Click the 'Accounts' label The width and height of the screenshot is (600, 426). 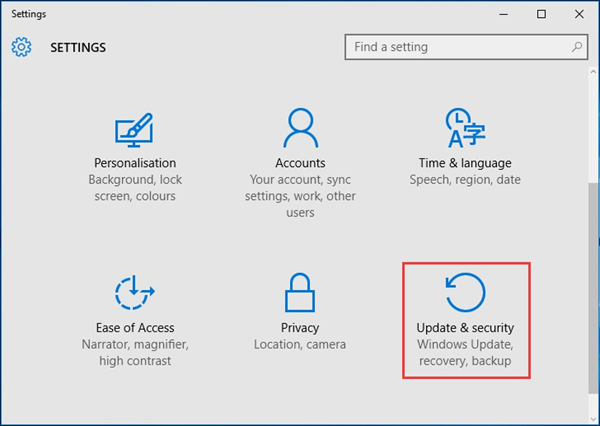click(300, 163)
